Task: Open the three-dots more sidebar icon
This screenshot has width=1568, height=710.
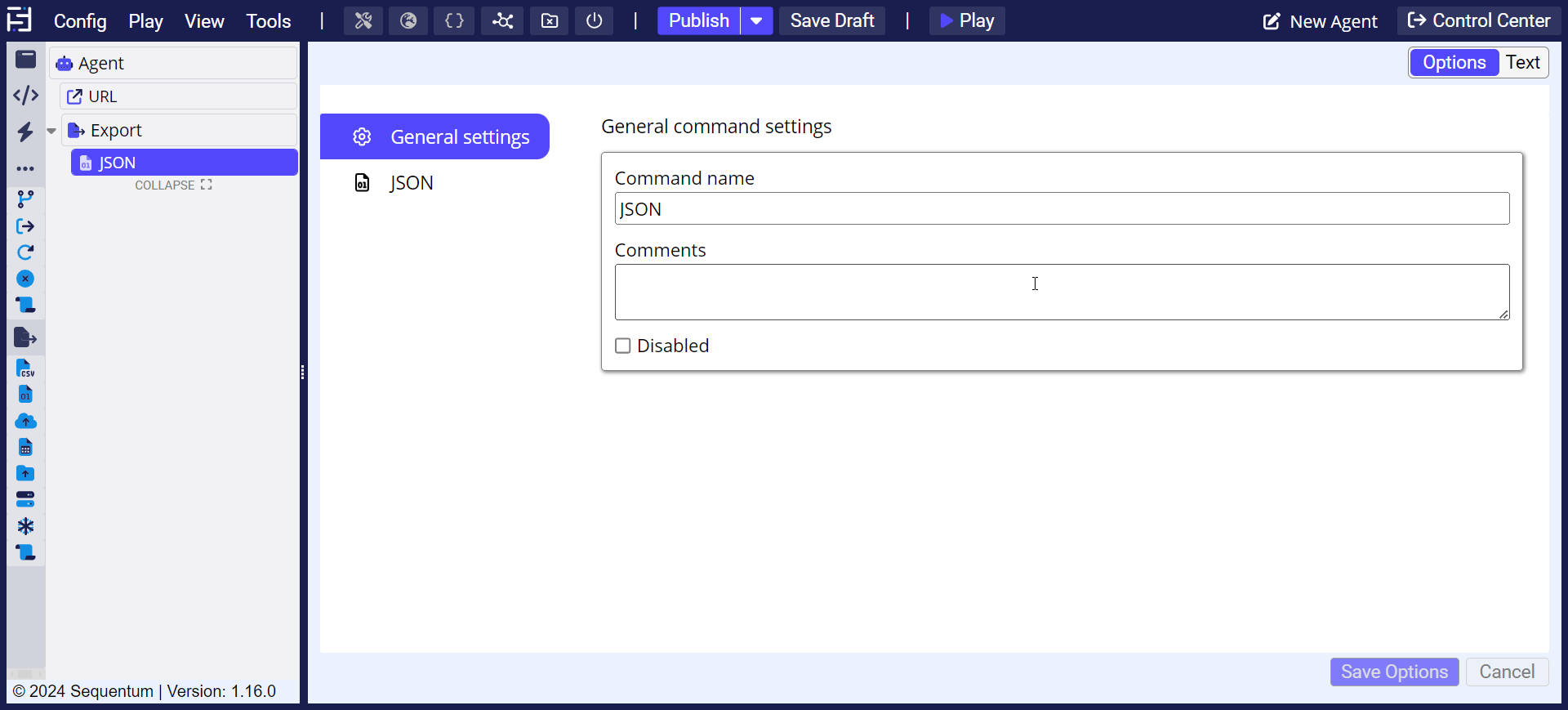Action: [26, 169]
